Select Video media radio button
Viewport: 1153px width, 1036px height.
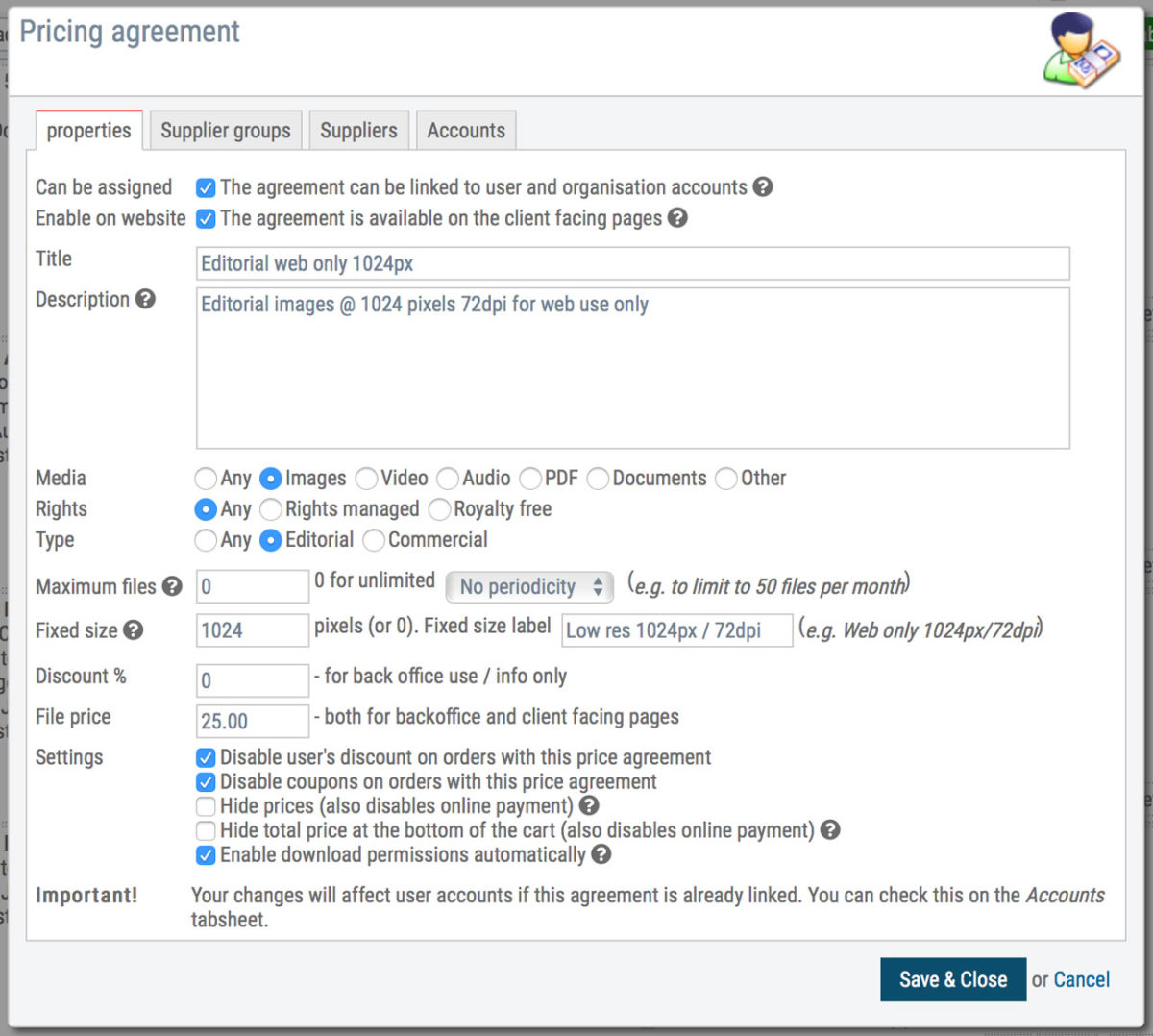pyautogui.click(x=366, y=479)
